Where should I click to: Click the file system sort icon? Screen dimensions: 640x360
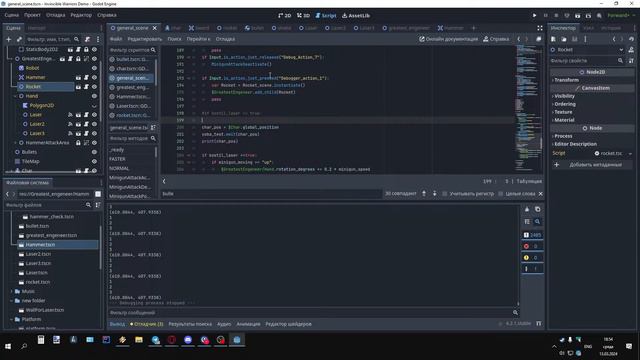98,205
